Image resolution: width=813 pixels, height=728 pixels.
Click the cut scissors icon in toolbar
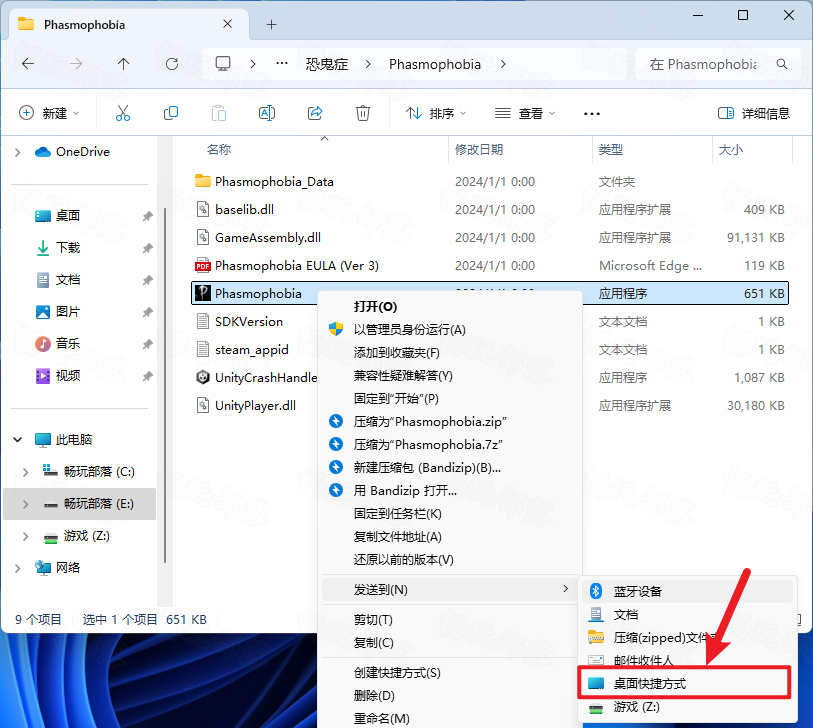click(x=123, y=113)
